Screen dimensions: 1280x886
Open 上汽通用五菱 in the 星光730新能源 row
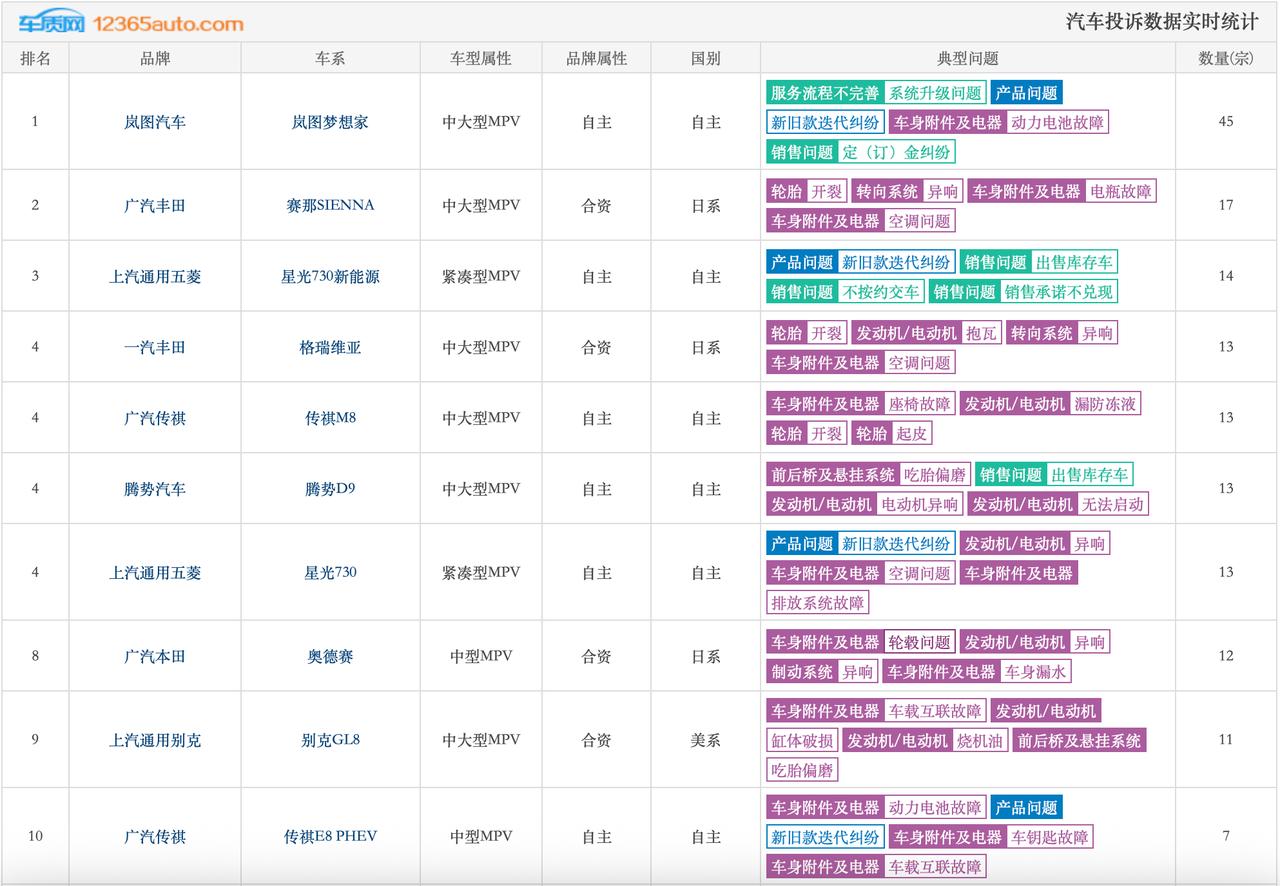[x=155, y=276]
